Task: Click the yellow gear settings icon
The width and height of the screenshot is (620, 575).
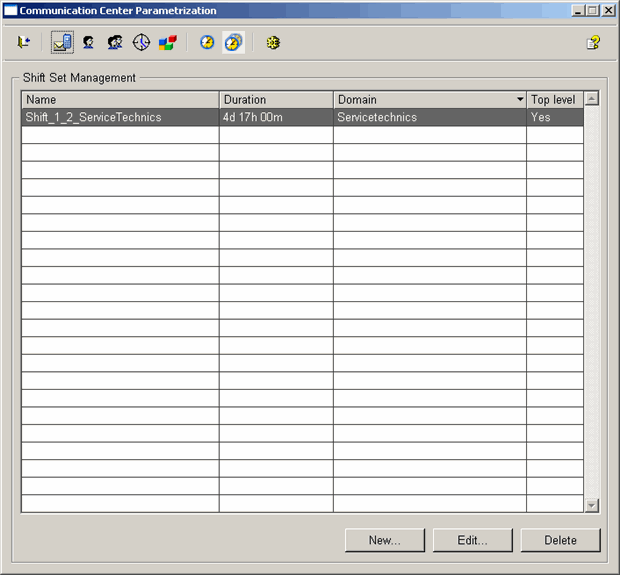Action: [273, 42]
